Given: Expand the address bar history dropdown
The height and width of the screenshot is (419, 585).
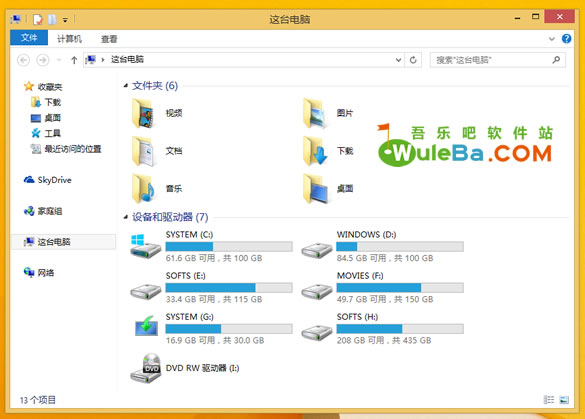Looking at the screenshot, I should 398,60.
